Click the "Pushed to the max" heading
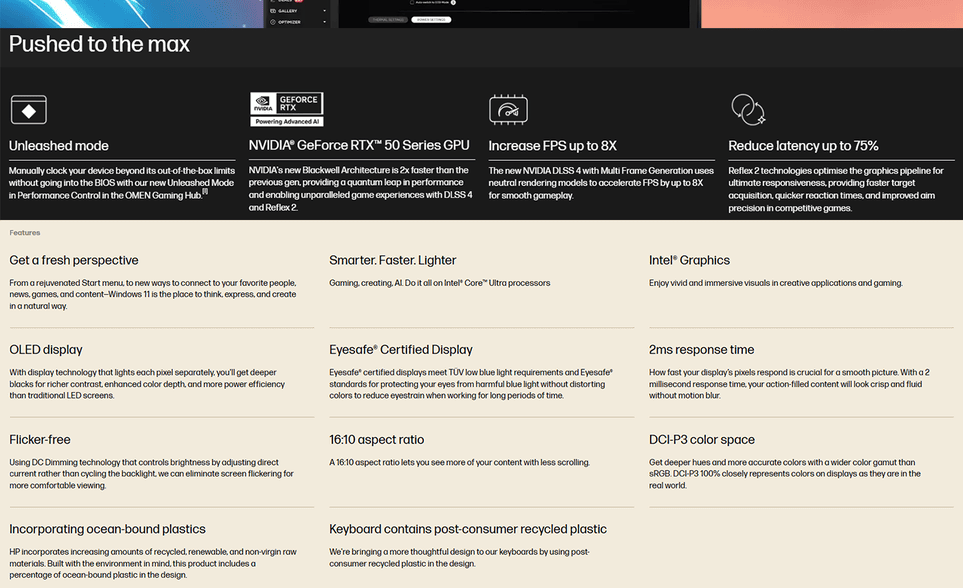The image size is (963, 588). 99,45
